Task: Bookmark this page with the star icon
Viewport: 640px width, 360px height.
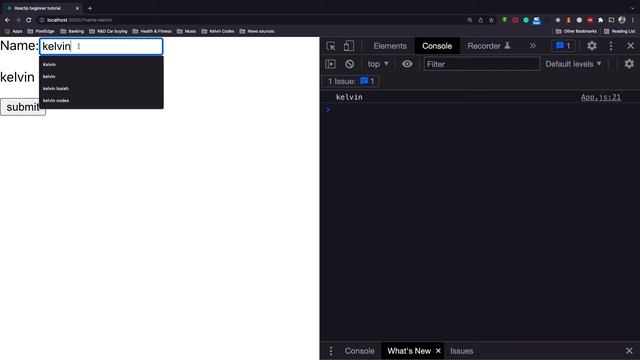Action: pos(491,20)
